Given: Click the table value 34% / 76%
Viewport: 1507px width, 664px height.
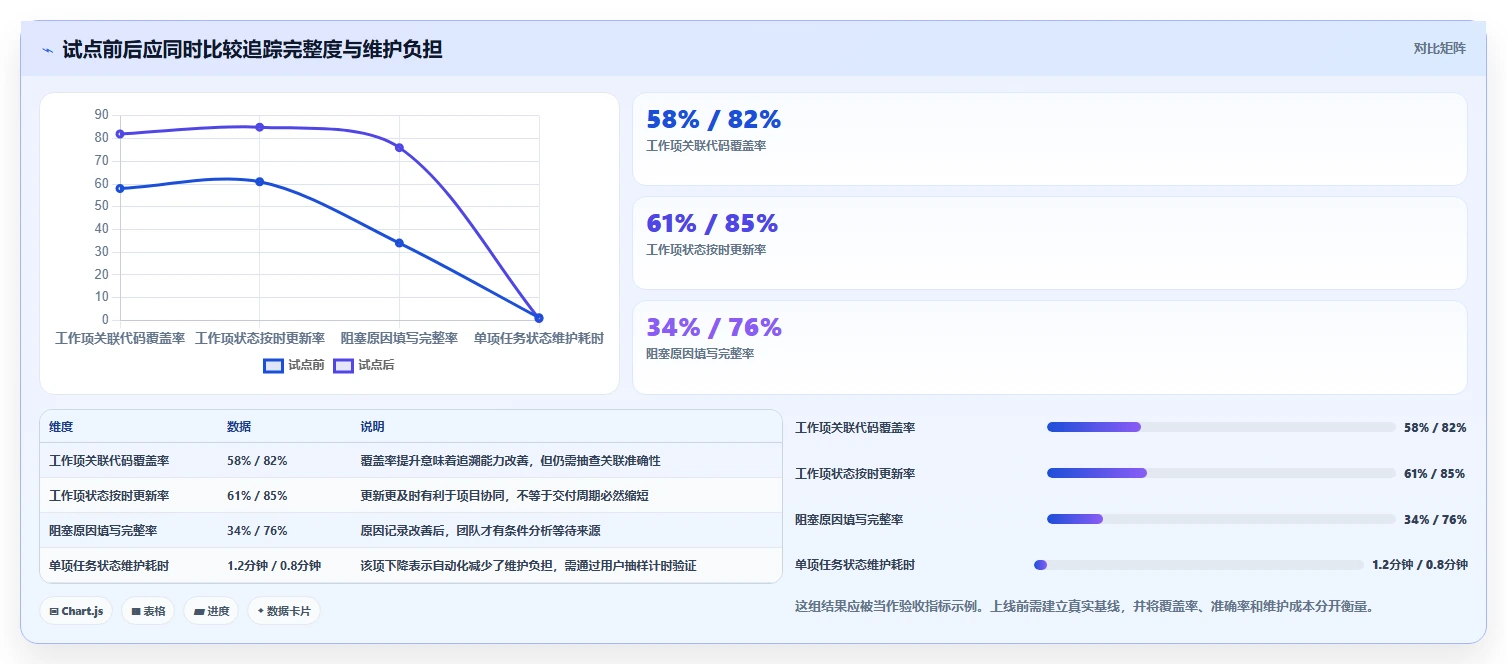Looking at the screenshot, I should [257, 531].
